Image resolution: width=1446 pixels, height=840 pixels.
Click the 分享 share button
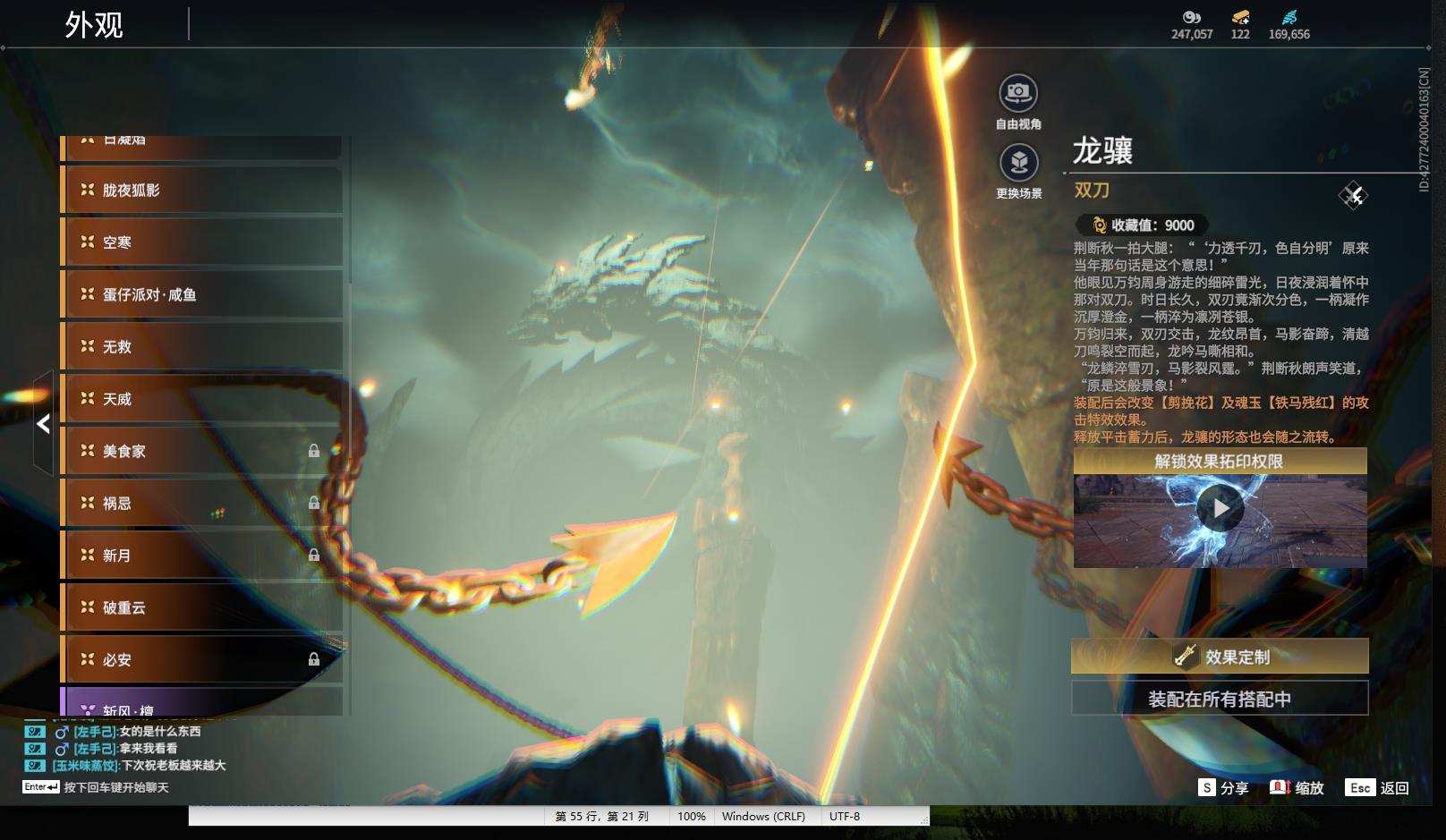coord(1223,787)
